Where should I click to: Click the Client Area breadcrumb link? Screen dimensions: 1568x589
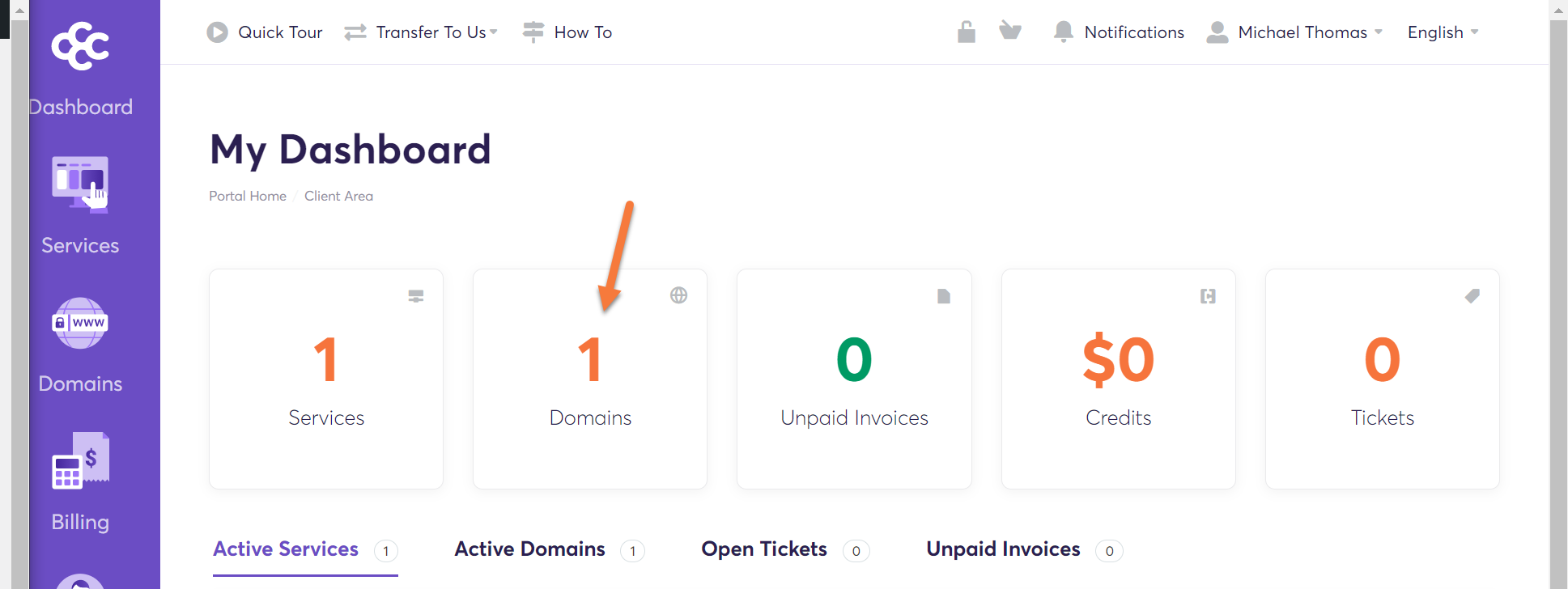click(x=338, y=196)
